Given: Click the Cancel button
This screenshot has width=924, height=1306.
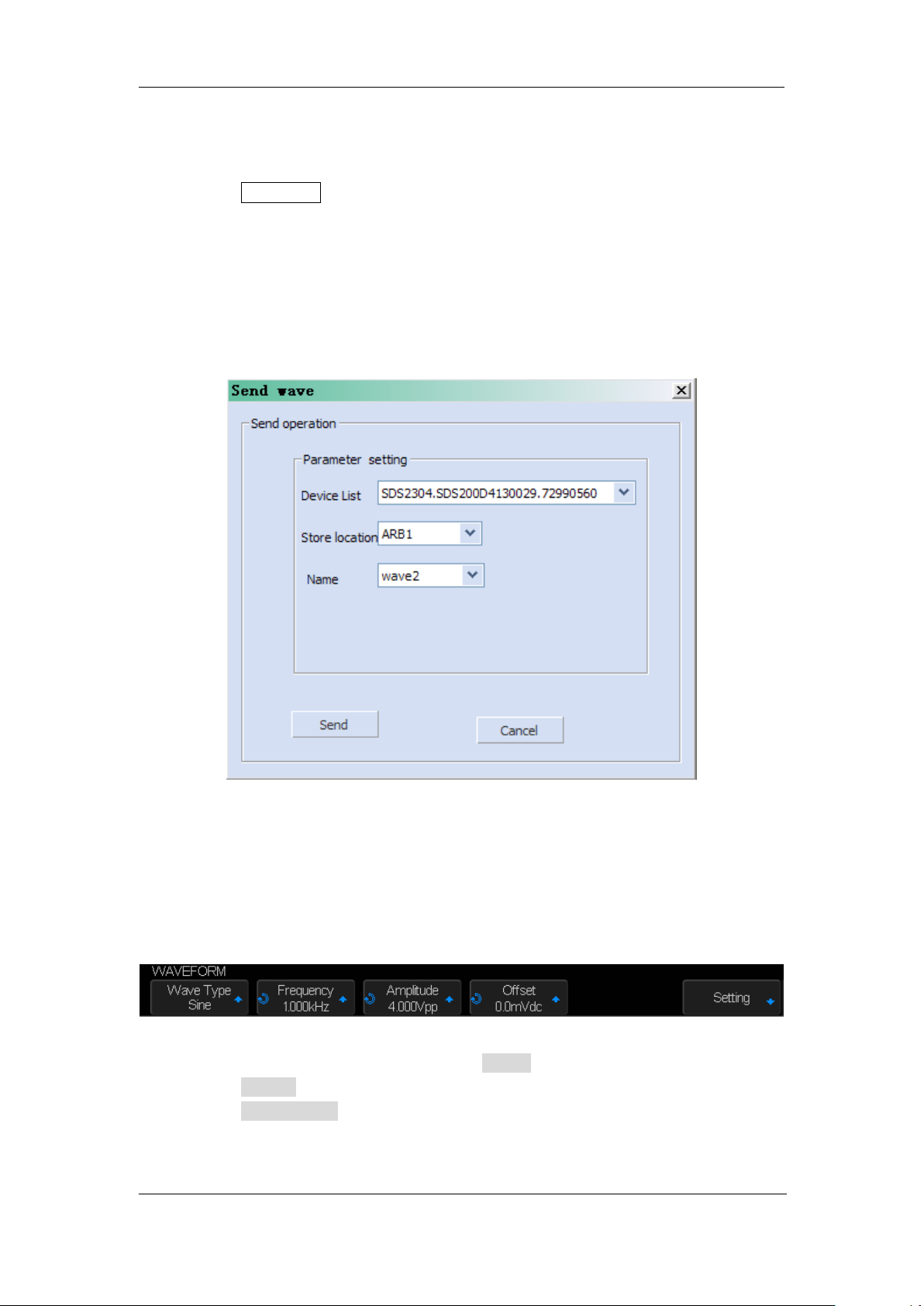Looking at the screenshot, I should pyautogui.click(x=519, y=730).
